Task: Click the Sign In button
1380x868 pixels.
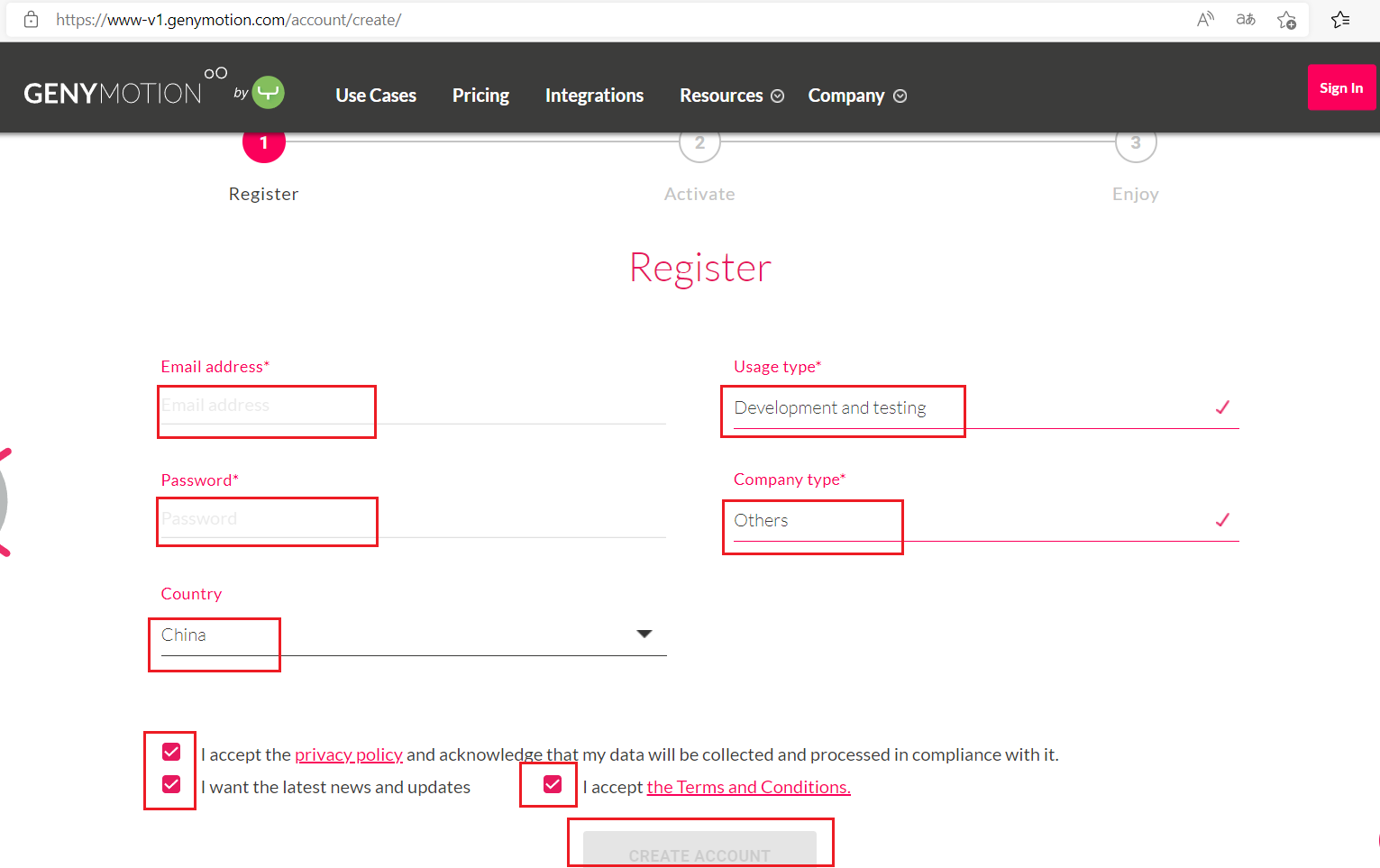Action: 1341,87
